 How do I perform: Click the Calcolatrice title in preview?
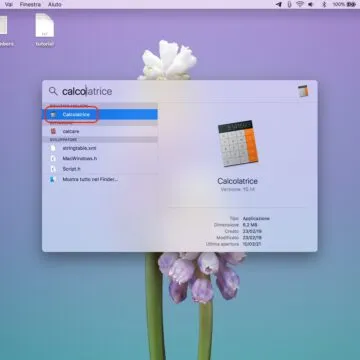(237, 181)
